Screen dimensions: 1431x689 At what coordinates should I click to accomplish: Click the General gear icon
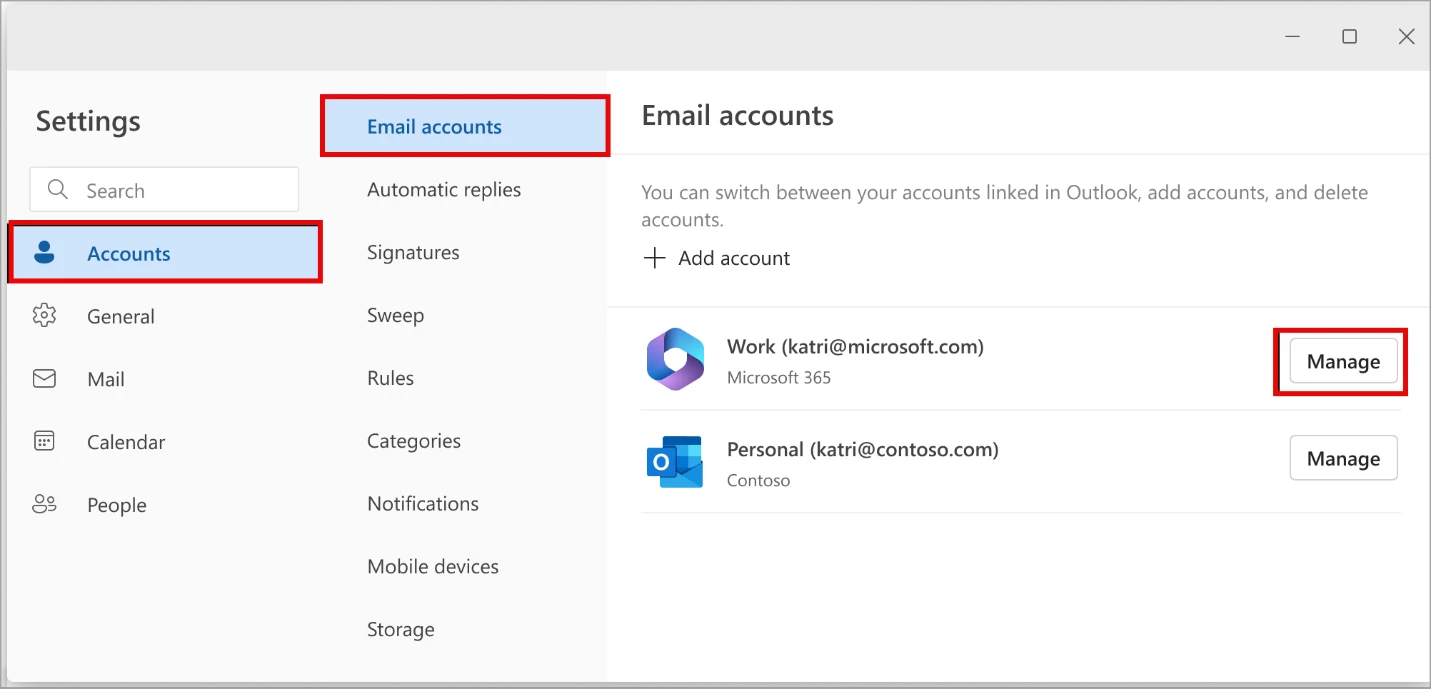(x=44, y=316)
